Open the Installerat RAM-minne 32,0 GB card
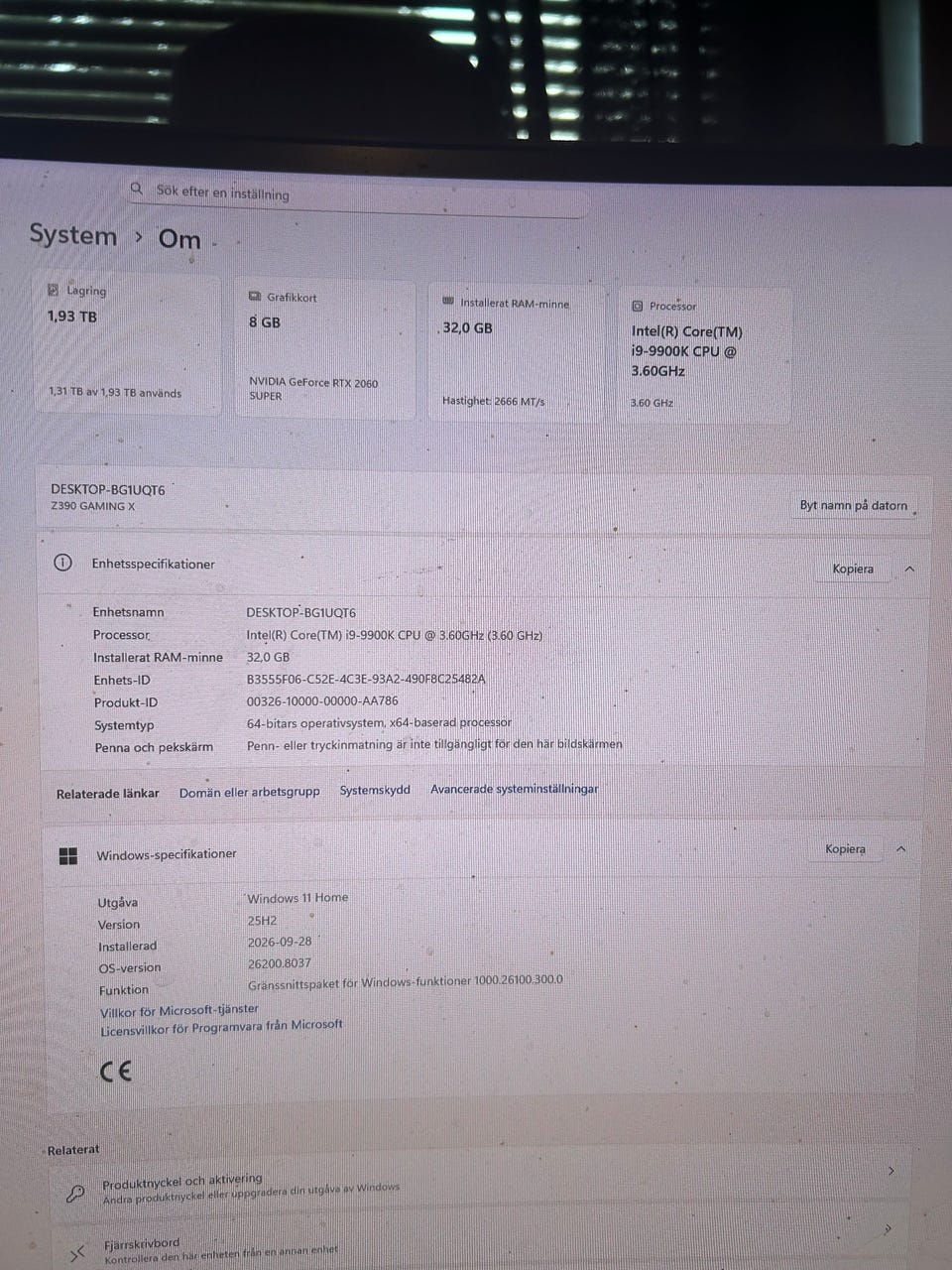 [516, 353]
